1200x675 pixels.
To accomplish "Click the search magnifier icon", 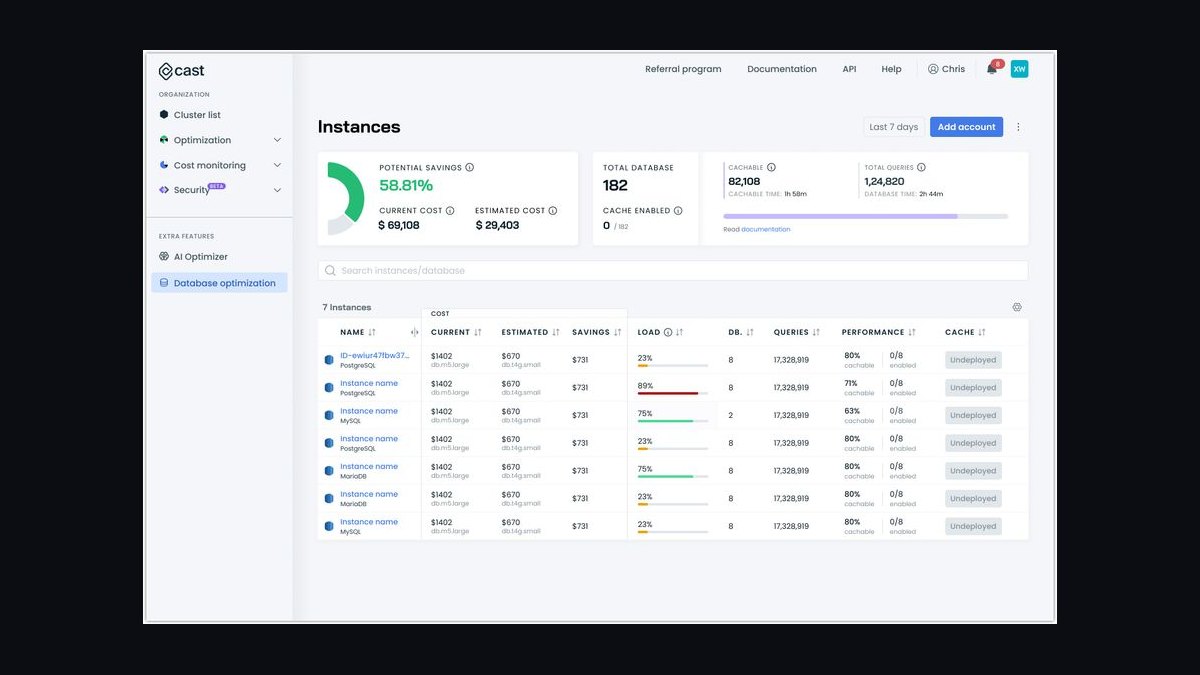I will [x=330, y=271].
